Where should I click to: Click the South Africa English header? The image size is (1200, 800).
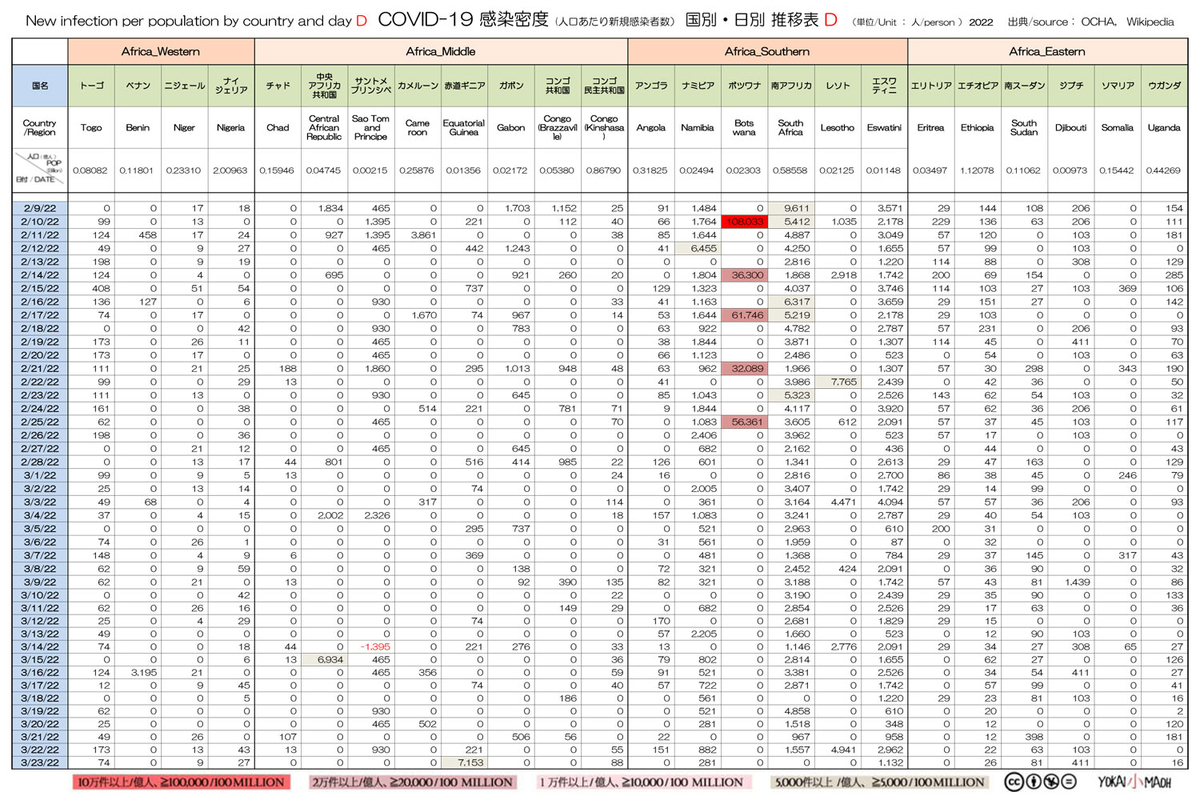click(x=790, y=128)
